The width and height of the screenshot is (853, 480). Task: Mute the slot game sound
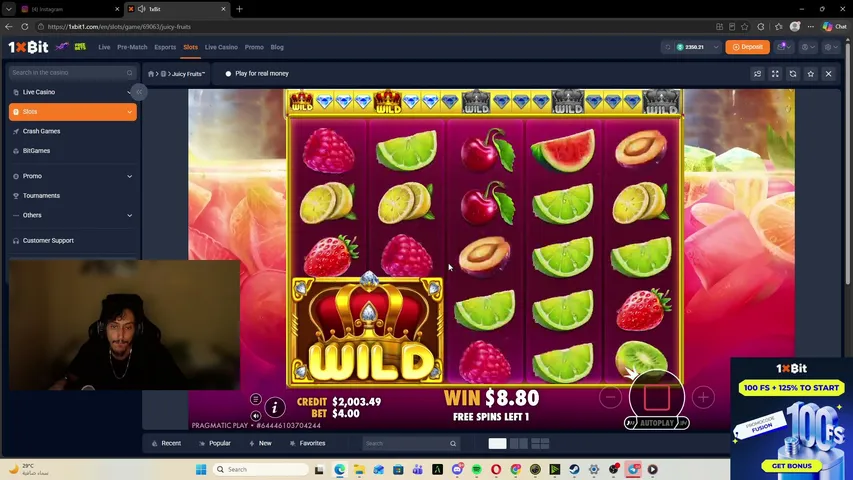tap(256, 415)
